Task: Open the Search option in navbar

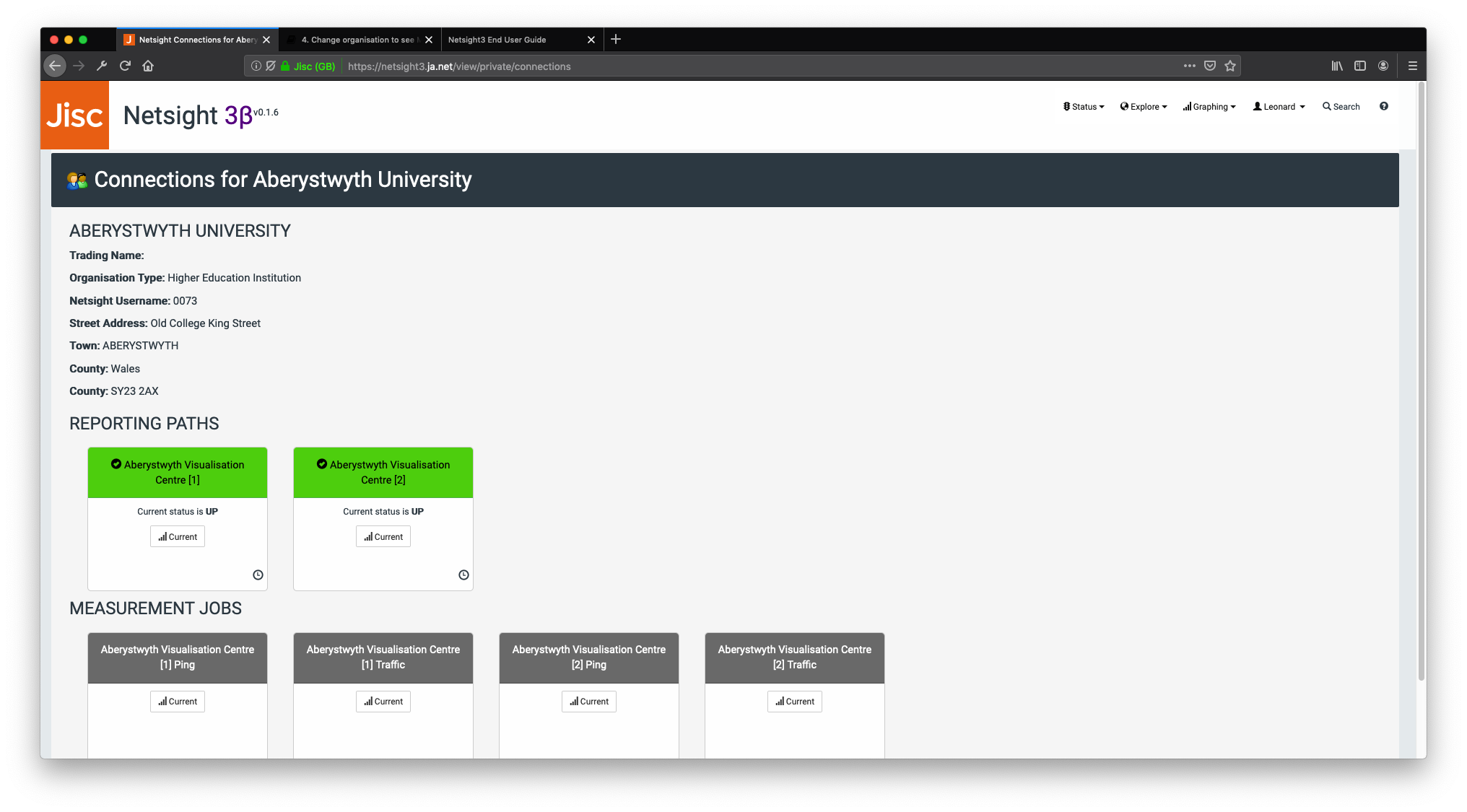Action: [x=1341, y=107]
